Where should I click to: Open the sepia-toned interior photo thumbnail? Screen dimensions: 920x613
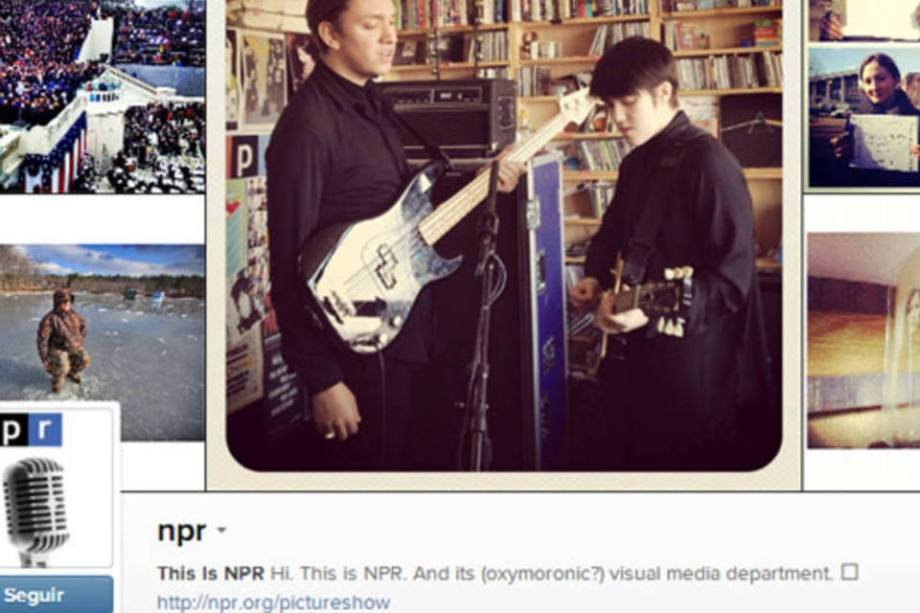[x=864, y=341]
